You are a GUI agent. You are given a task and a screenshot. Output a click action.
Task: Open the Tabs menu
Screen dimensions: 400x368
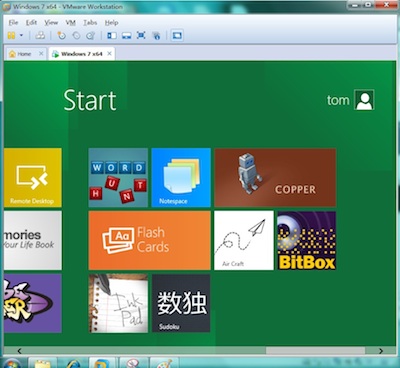click(x=90, y=23)
